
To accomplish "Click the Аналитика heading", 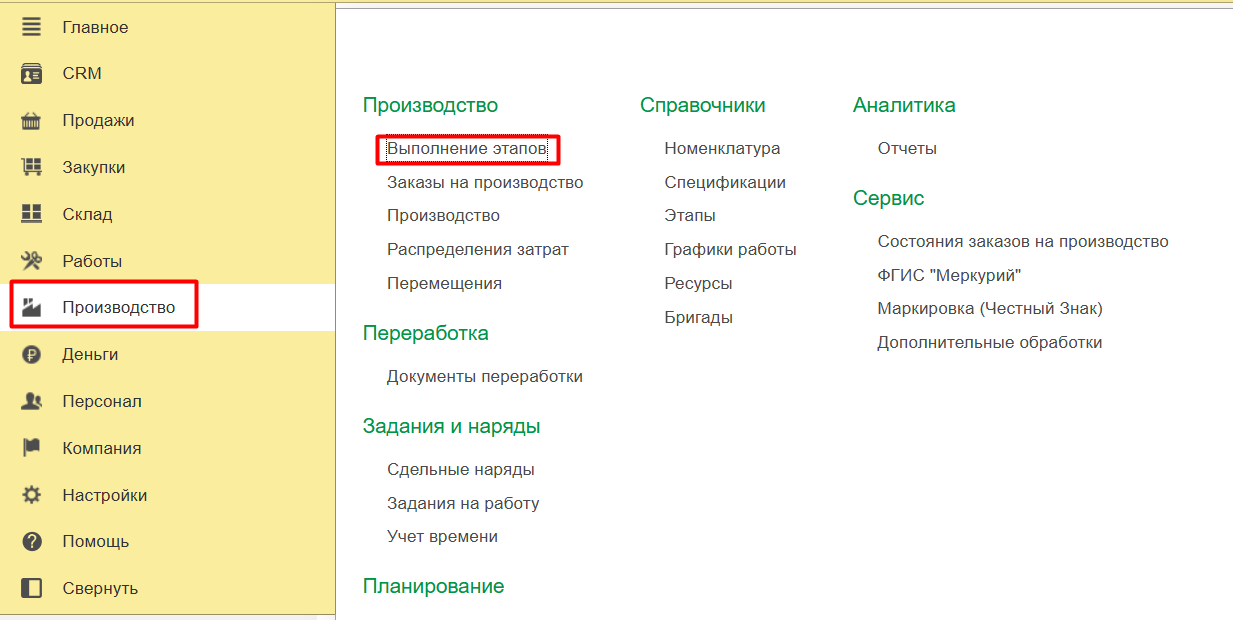I will (x=904, y=105).
